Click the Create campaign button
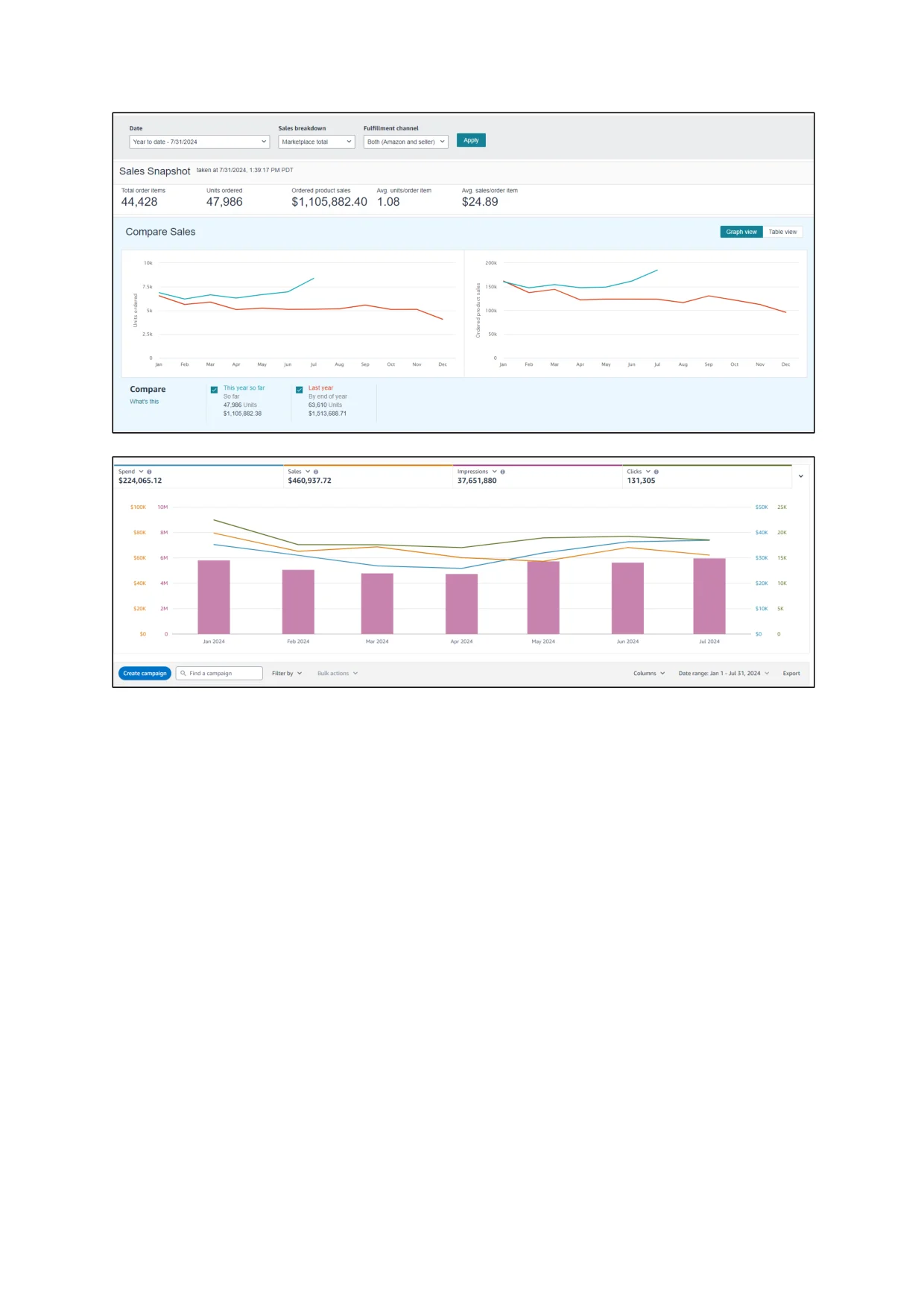 click(145, 673)
